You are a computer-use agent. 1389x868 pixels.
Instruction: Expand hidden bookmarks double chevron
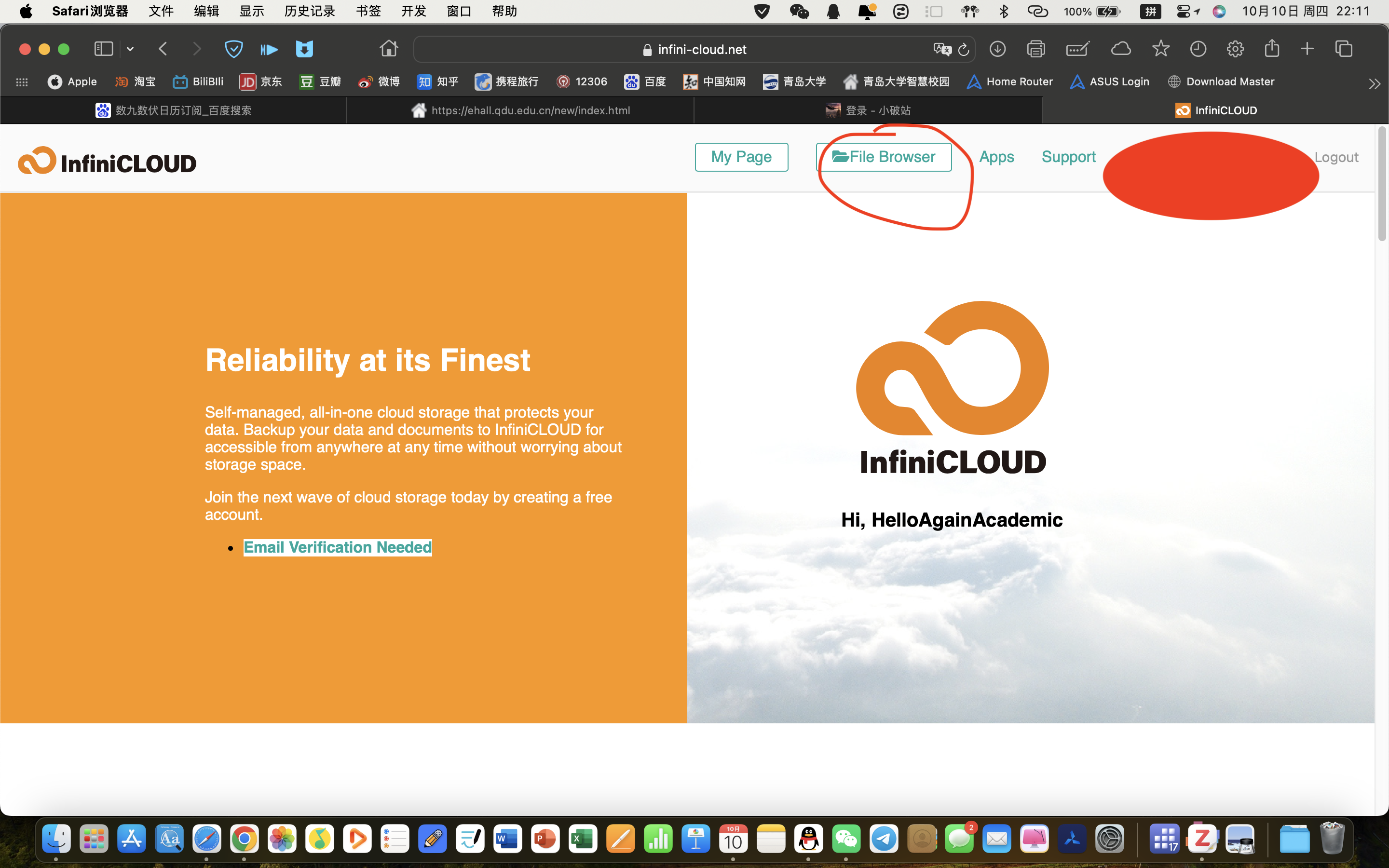click(x=1374, y=84)
